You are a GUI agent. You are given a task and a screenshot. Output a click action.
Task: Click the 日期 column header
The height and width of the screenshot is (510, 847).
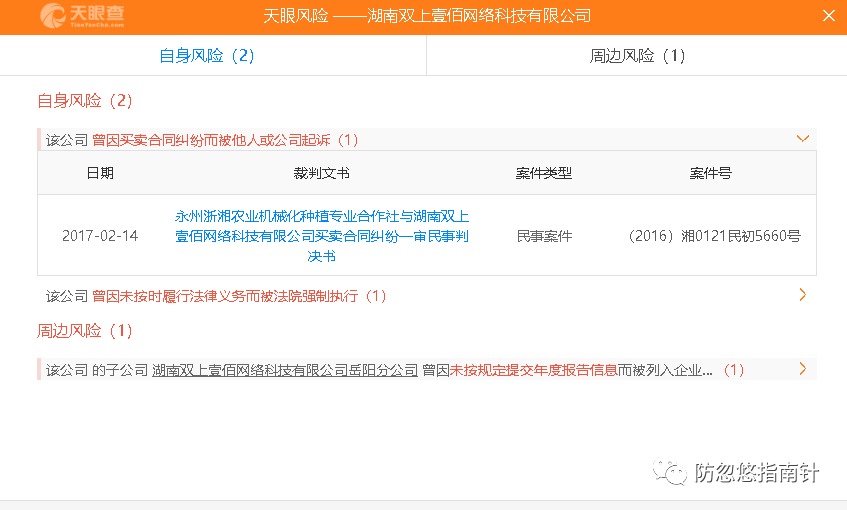100,173
